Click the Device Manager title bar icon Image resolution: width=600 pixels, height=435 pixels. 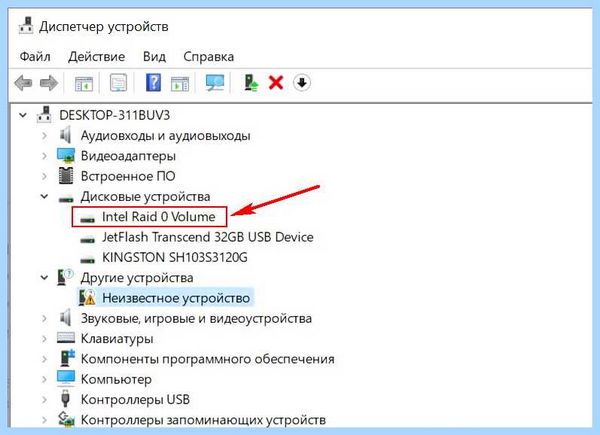26,26
